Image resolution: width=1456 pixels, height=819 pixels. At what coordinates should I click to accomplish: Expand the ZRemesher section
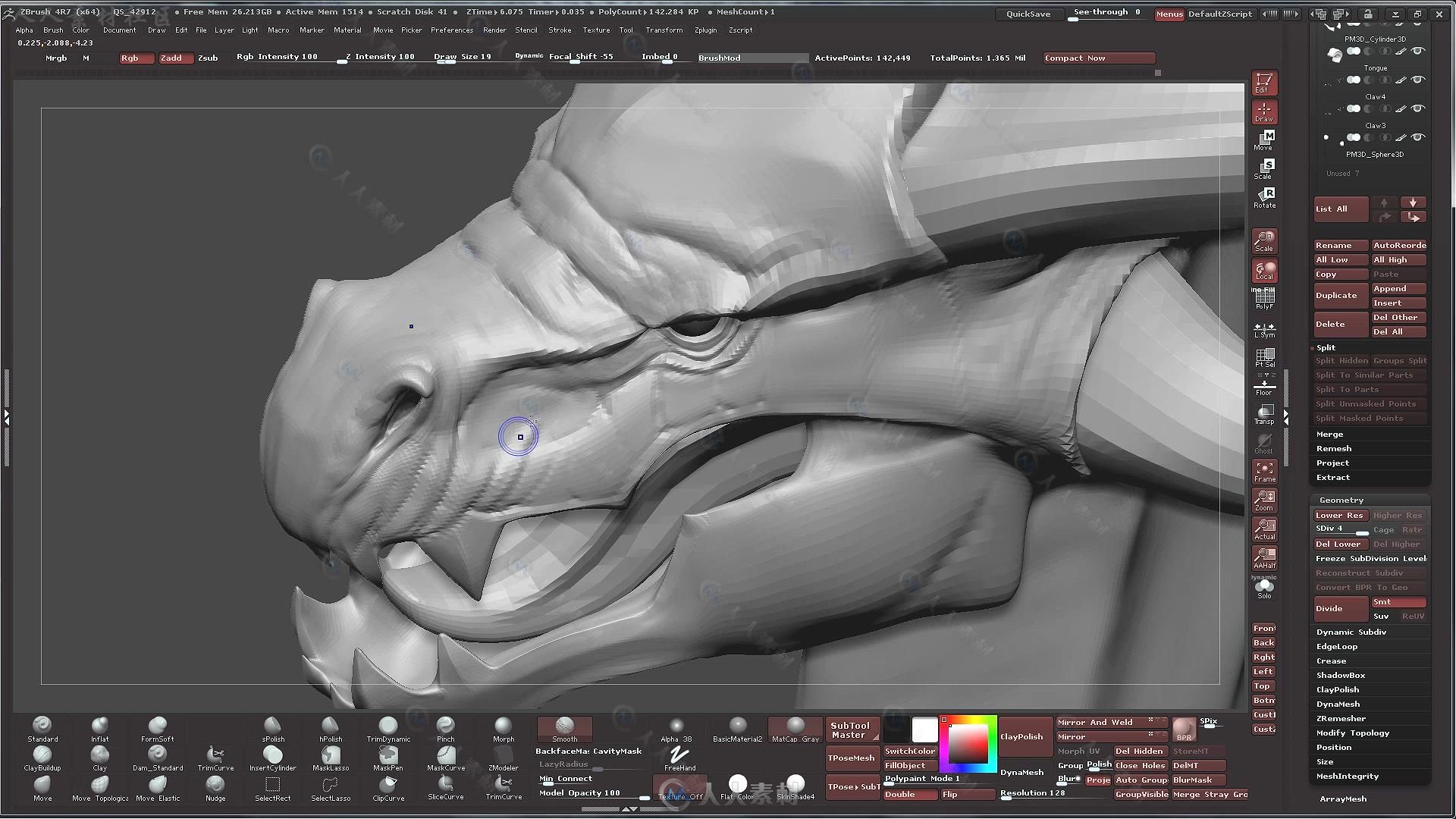[1341, 719]
